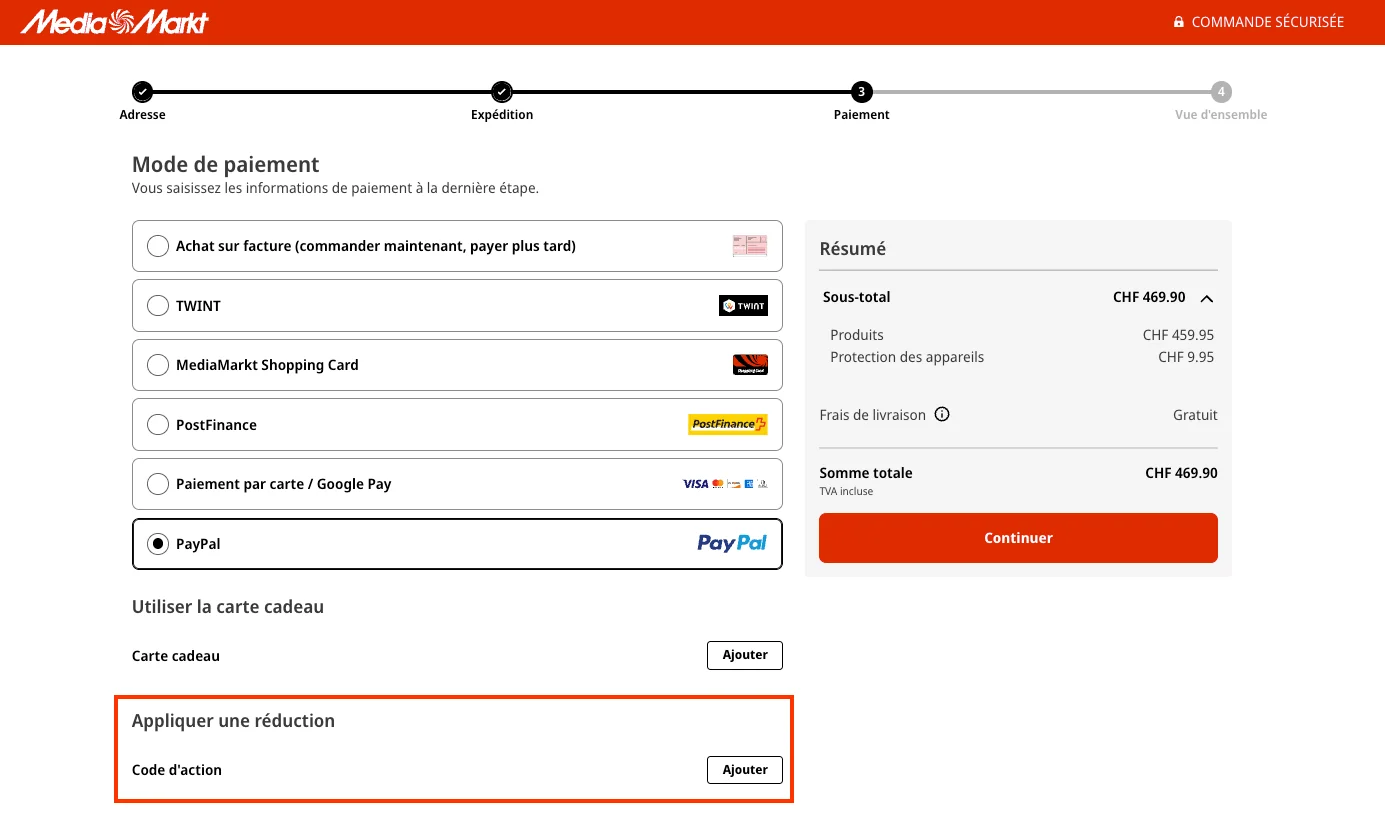This screenshot has height=833, width=1385.
Task: Add a Carte cadeau with Ajouter
Action: click(x=744, y=655)
